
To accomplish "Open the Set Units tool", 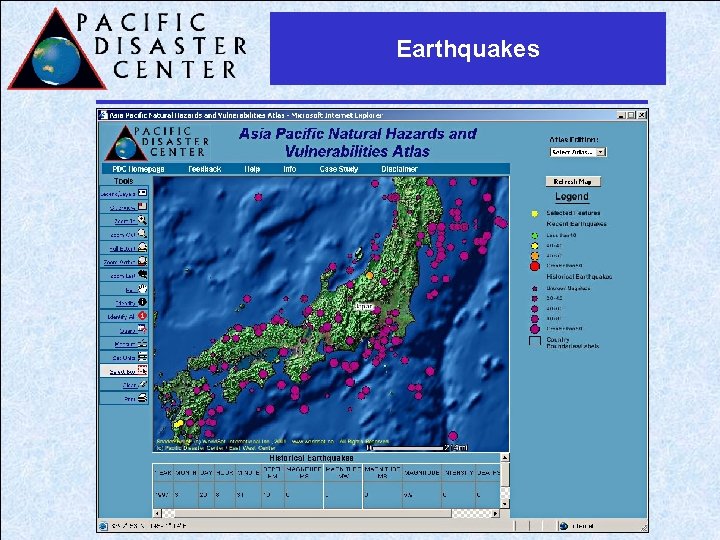I will click(x=143, y=357).
